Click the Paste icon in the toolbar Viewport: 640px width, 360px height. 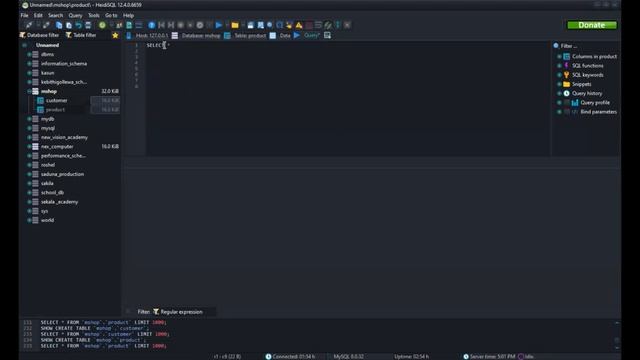[x=69, y=25]
